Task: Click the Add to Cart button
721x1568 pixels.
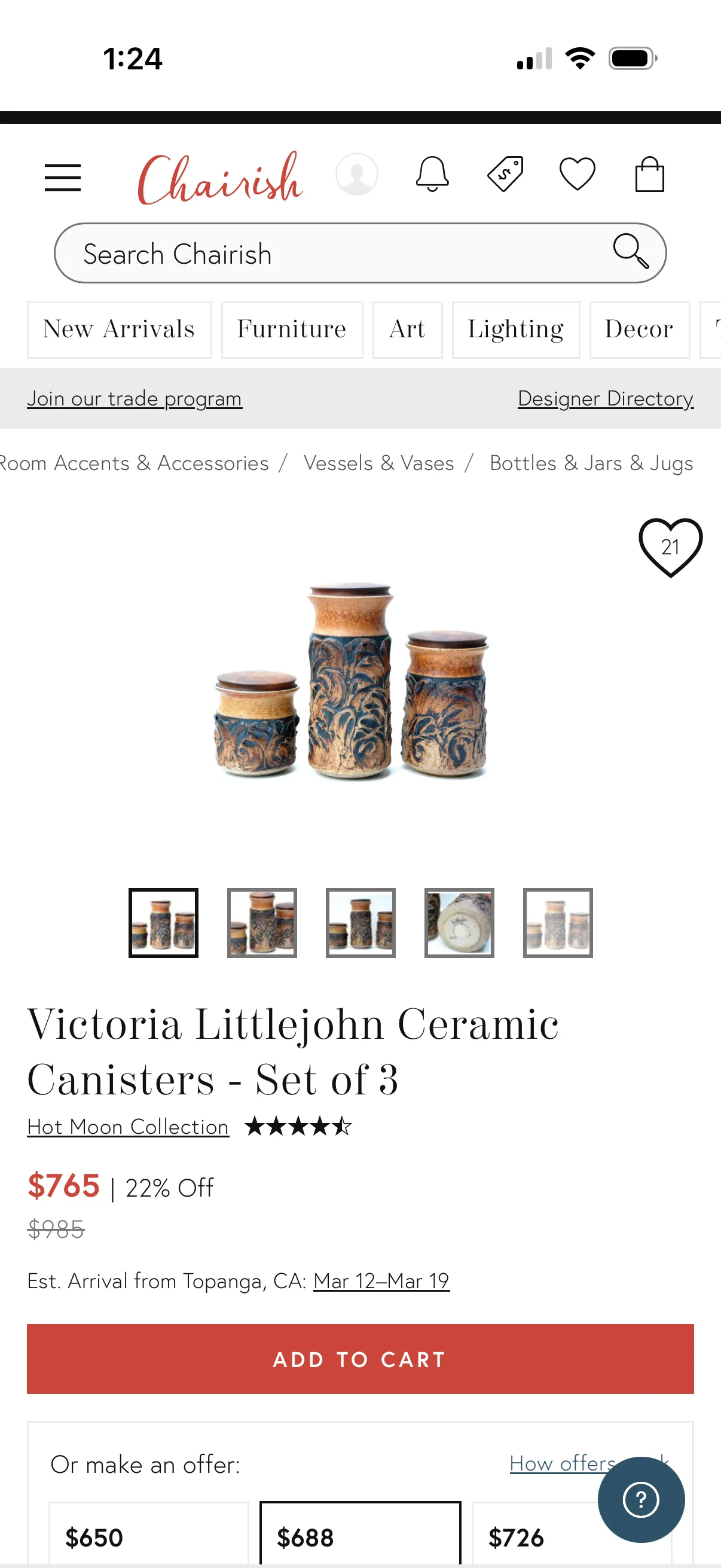Action: pyautogui.click(x=360, y=1359)
